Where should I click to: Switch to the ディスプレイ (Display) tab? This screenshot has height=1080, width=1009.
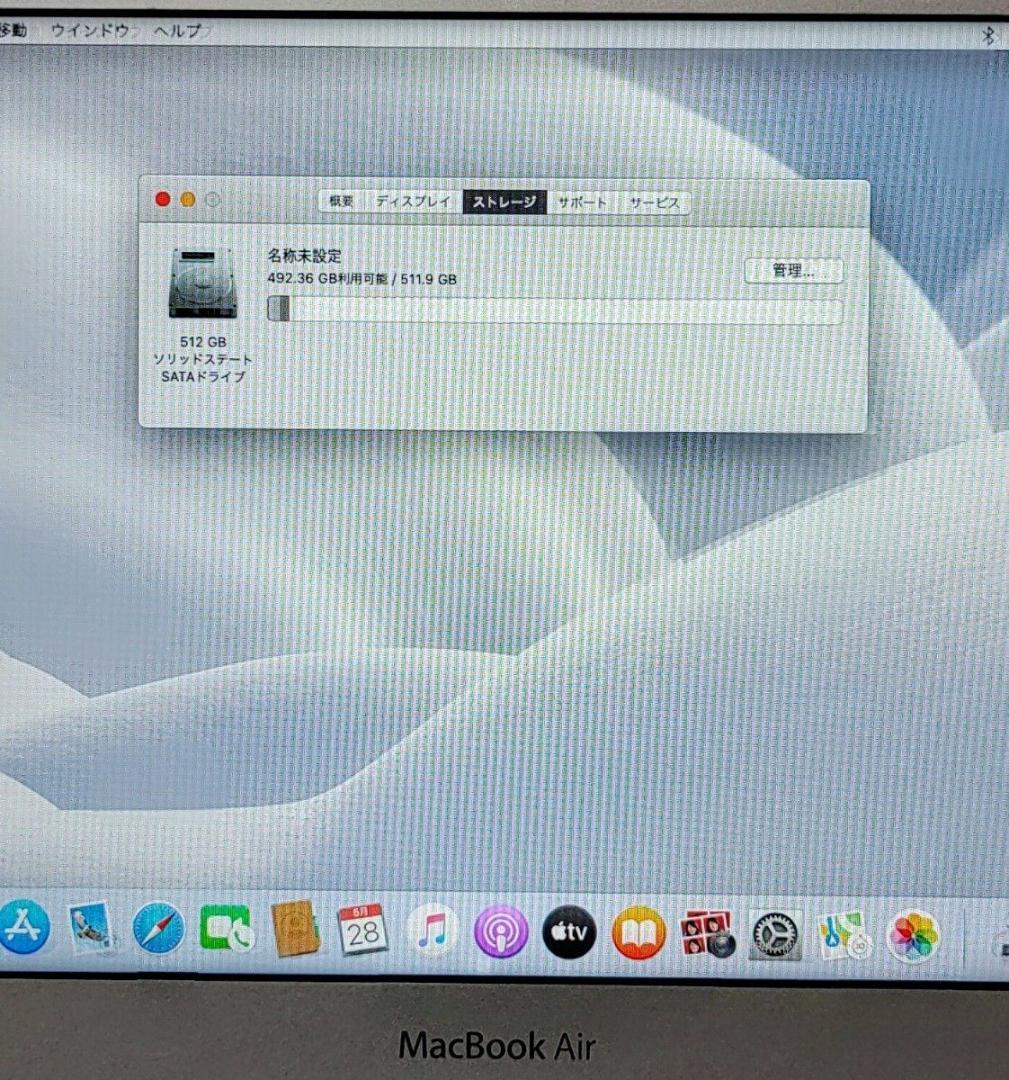[x=411, y=201]
